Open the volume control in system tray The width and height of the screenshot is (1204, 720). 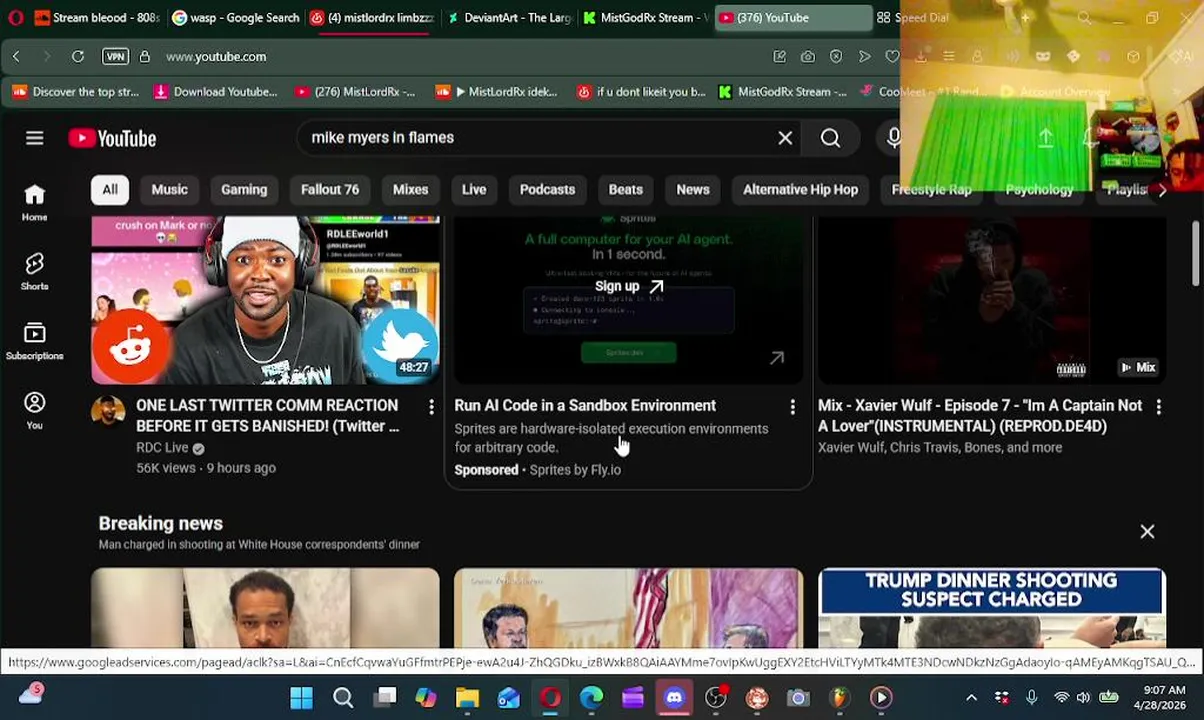coord(1084,698)
